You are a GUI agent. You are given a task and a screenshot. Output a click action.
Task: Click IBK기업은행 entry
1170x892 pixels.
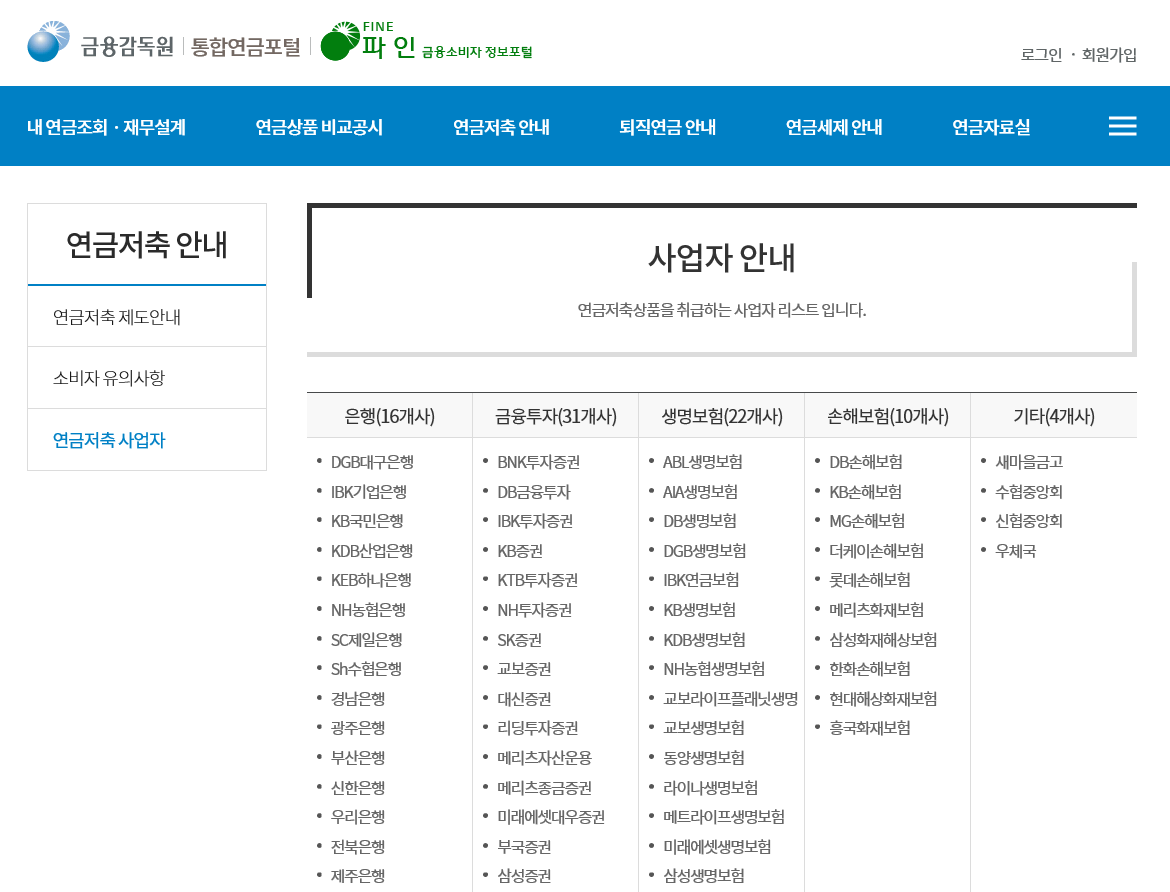[x=369, y=492]
